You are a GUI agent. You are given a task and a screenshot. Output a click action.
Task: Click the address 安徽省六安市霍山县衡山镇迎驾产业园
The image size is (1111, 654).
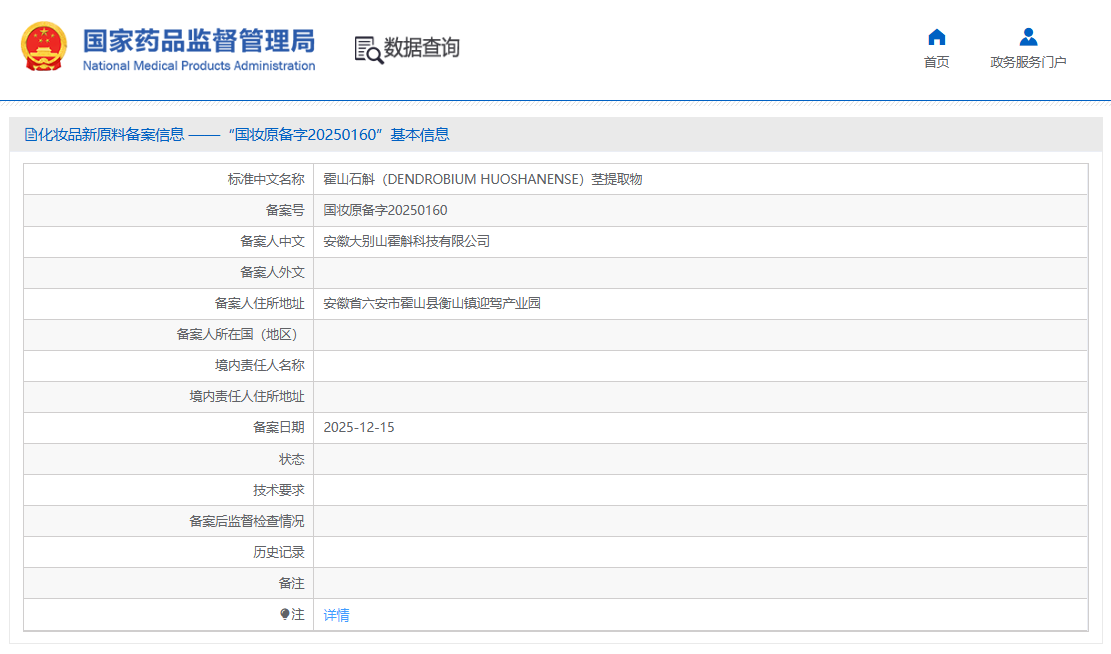[432, 304]
